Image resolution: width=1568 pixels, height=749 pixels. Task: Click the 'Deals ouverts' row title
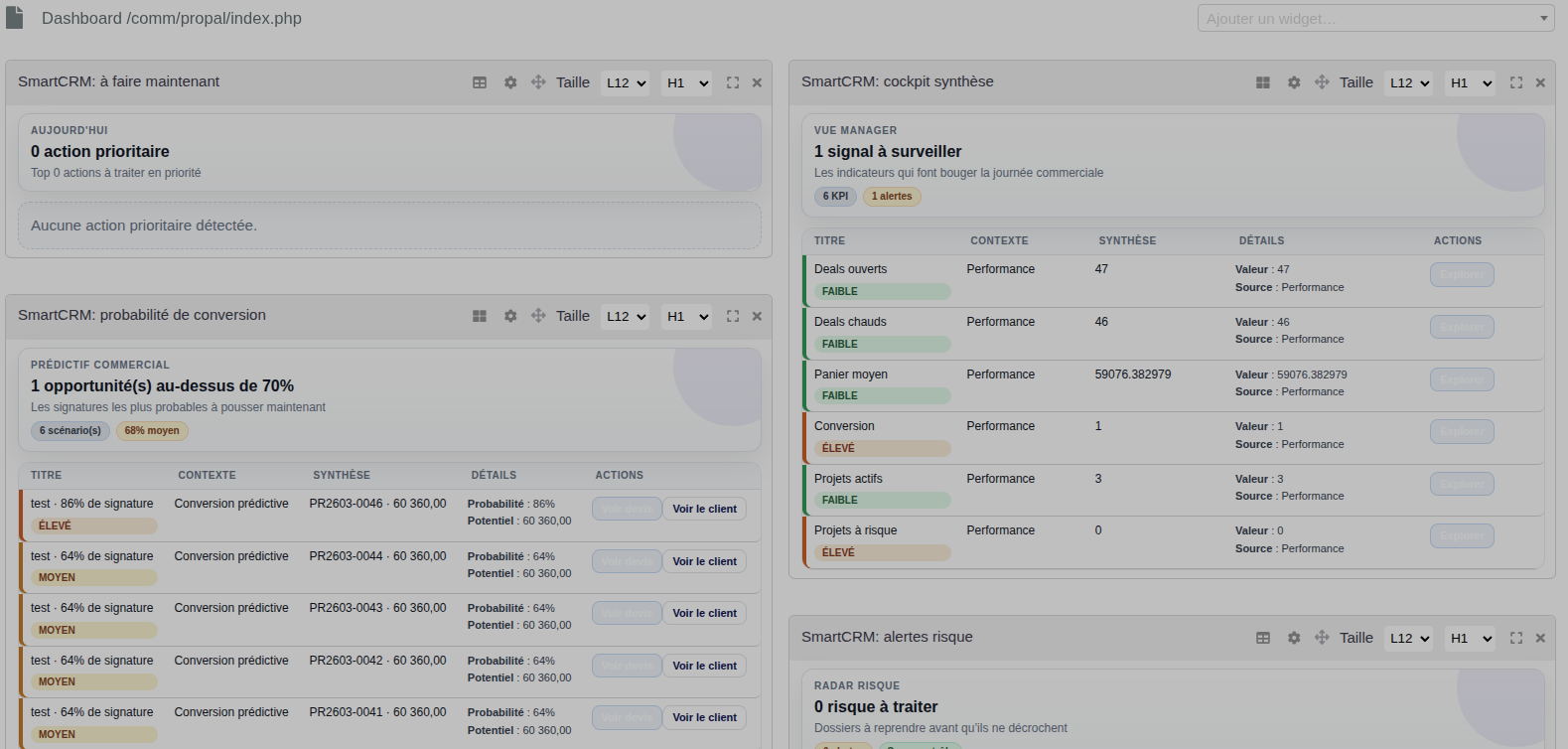click(x=851, y=269)
